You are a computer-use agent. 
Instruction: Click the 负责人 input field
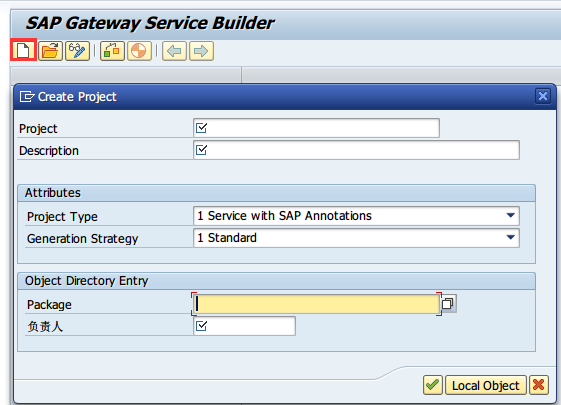(244, 326)
